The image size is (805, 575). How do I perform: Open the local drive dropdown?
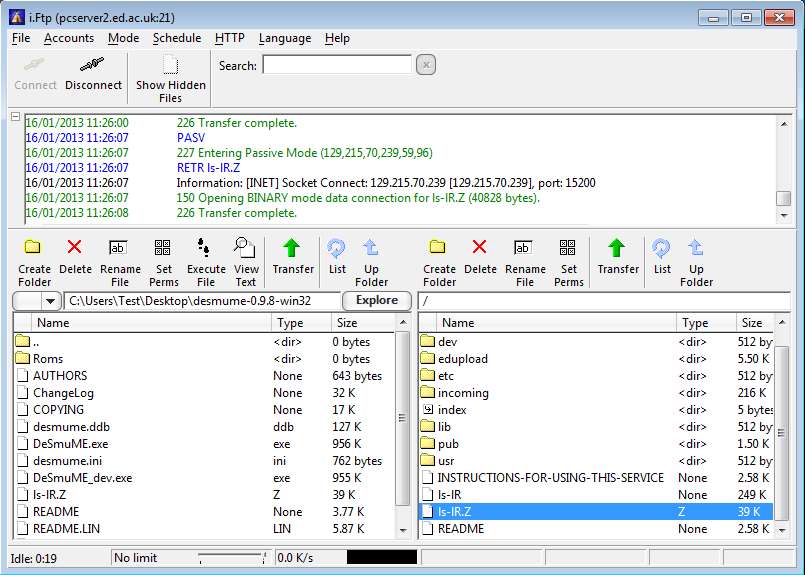tap(51, 301)
